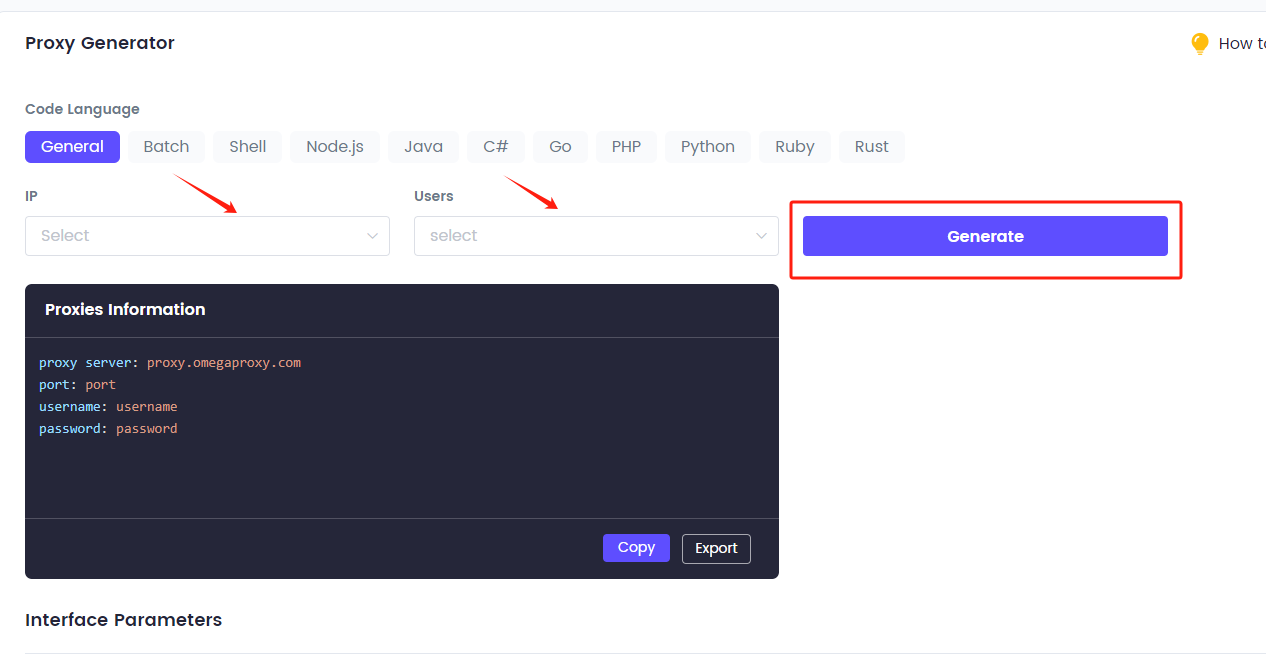Click proxy.omegaproxy.com server text

(224, 363)
